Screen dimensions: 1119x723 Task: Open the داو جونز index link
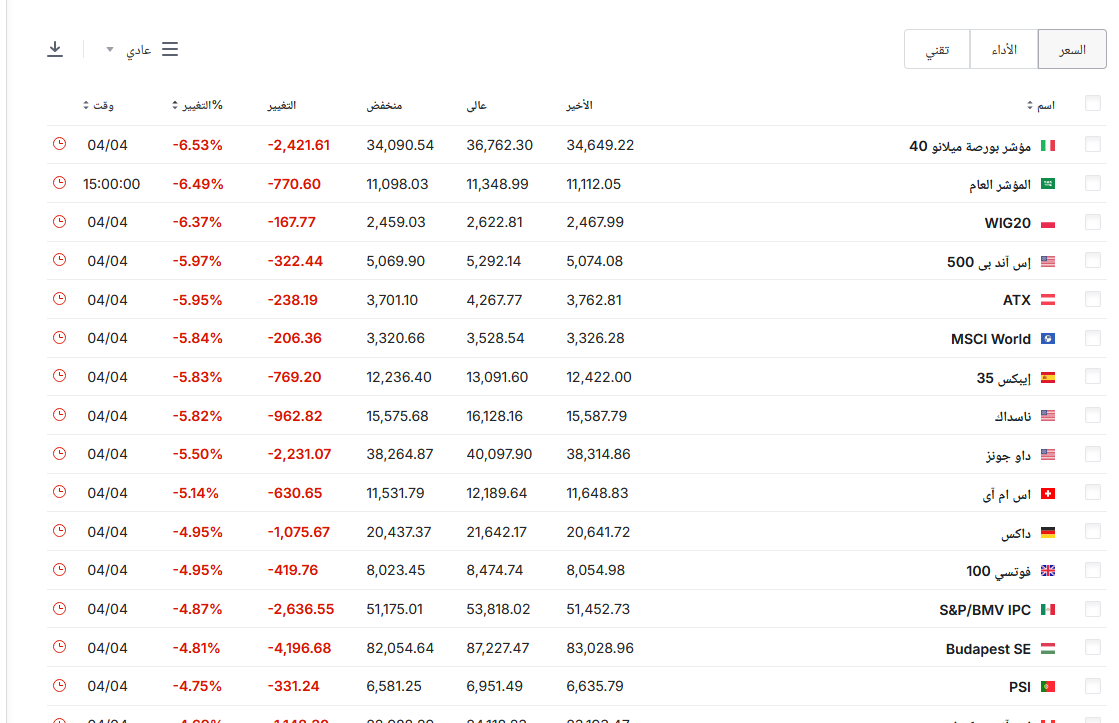click(x=1008, y=455)
